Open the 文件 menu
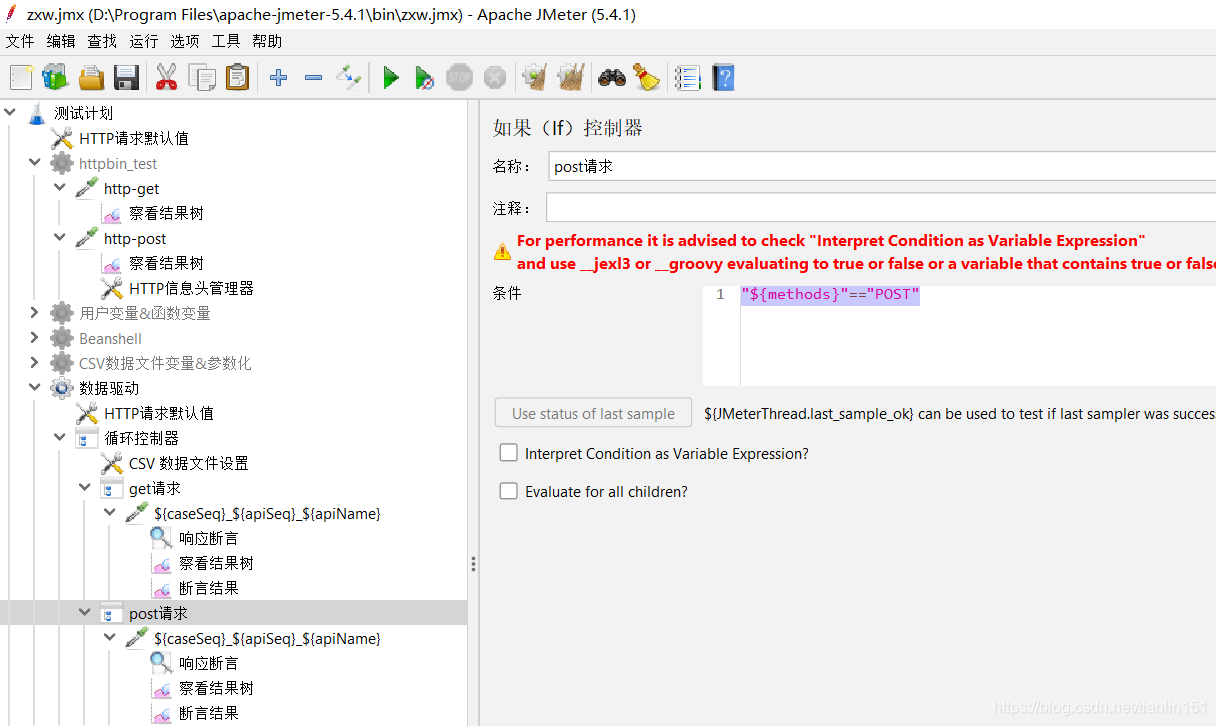Image resolution: width=1216 pixels, height=726 pixels. (x=20, y=41)
